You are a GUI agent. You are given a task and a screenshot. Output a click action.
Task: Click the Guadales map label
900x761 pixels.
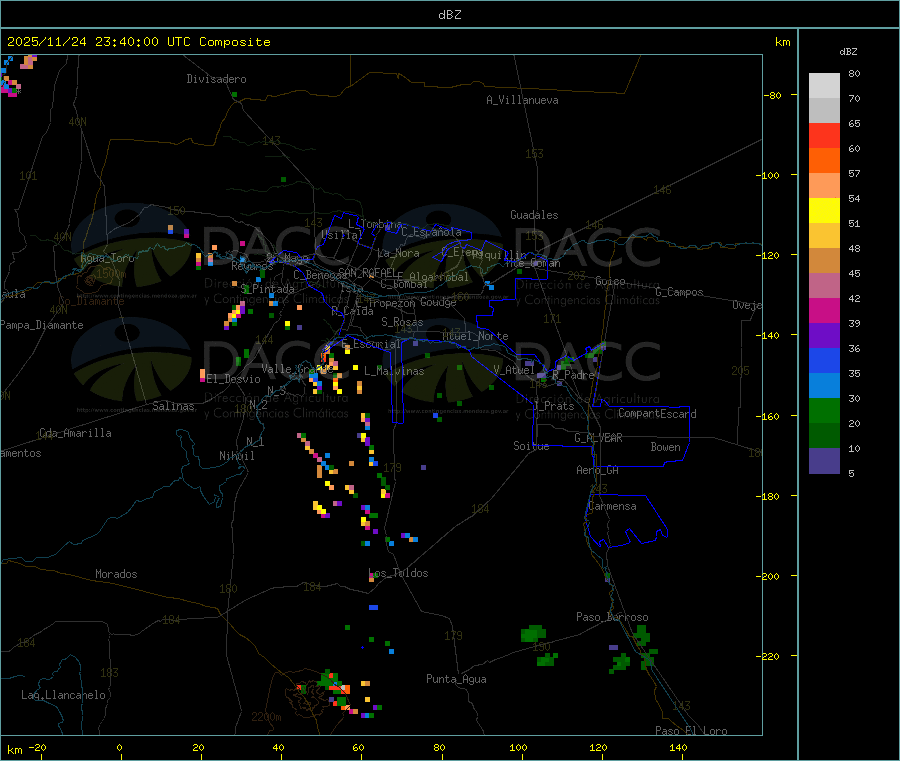pos(534,215)
